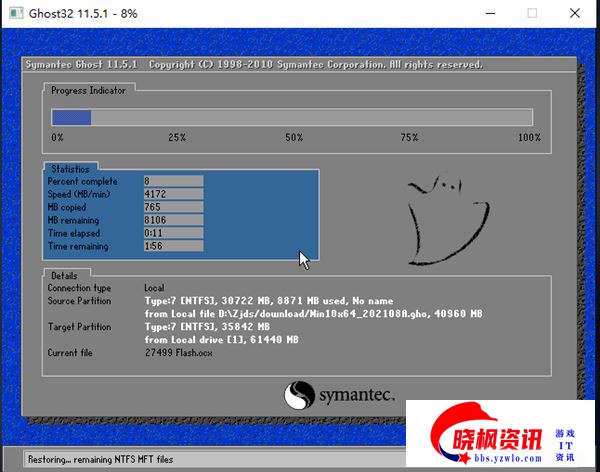Click the 'Current file' label
Viewport: 600px width, 472px height.
(x=70, y=353)
